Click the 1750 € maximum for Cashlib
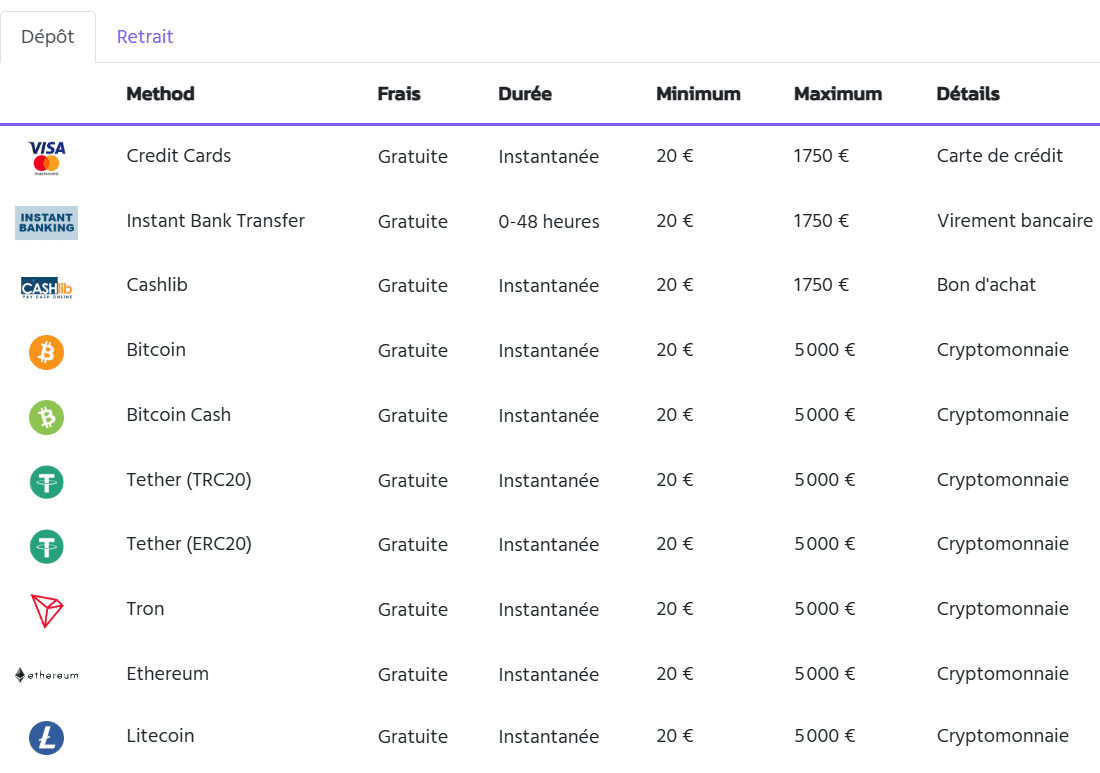Image resolution: width=1100 pixels, height=773 pixels. click(x=821, y=285)
